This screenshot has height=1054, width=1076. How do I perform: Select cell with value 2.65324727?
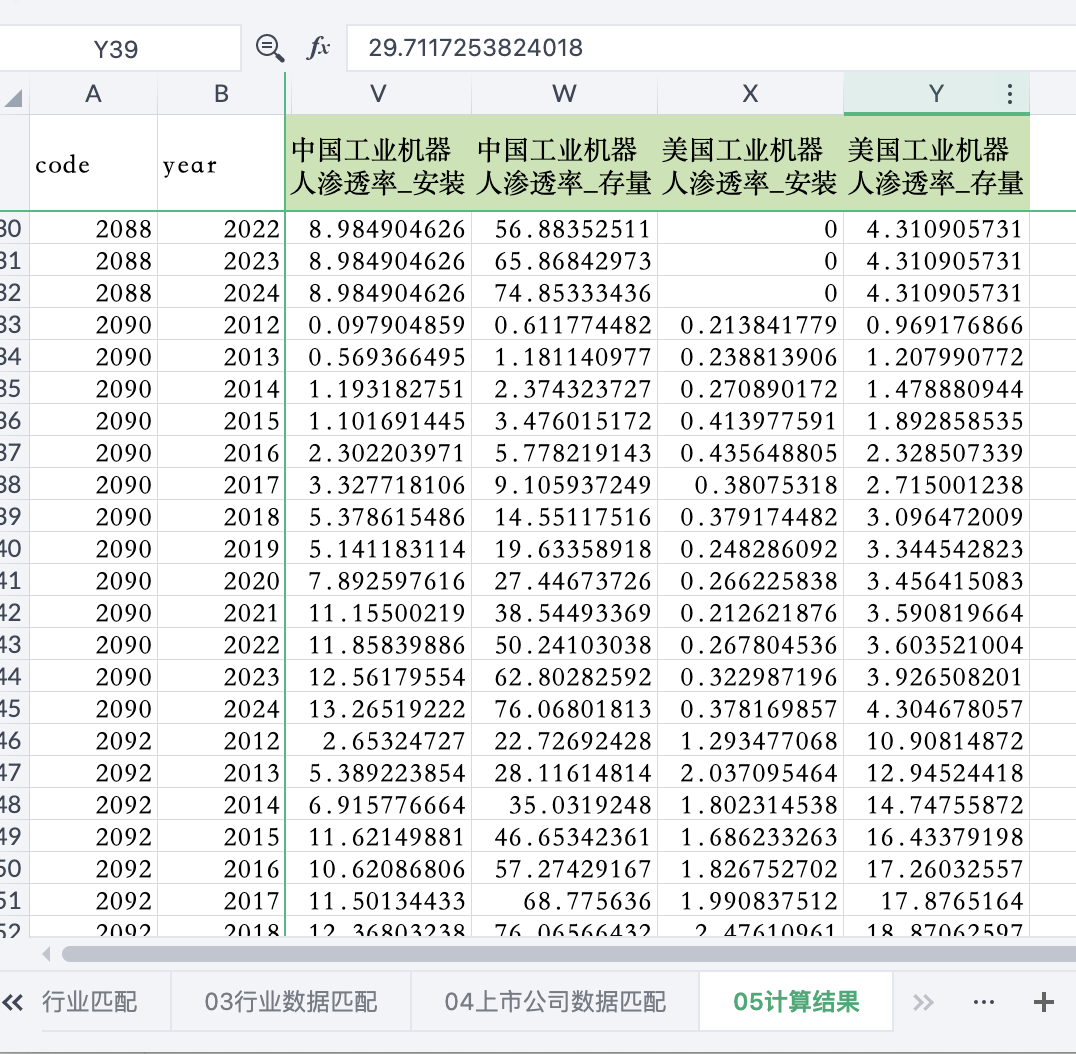378,741
